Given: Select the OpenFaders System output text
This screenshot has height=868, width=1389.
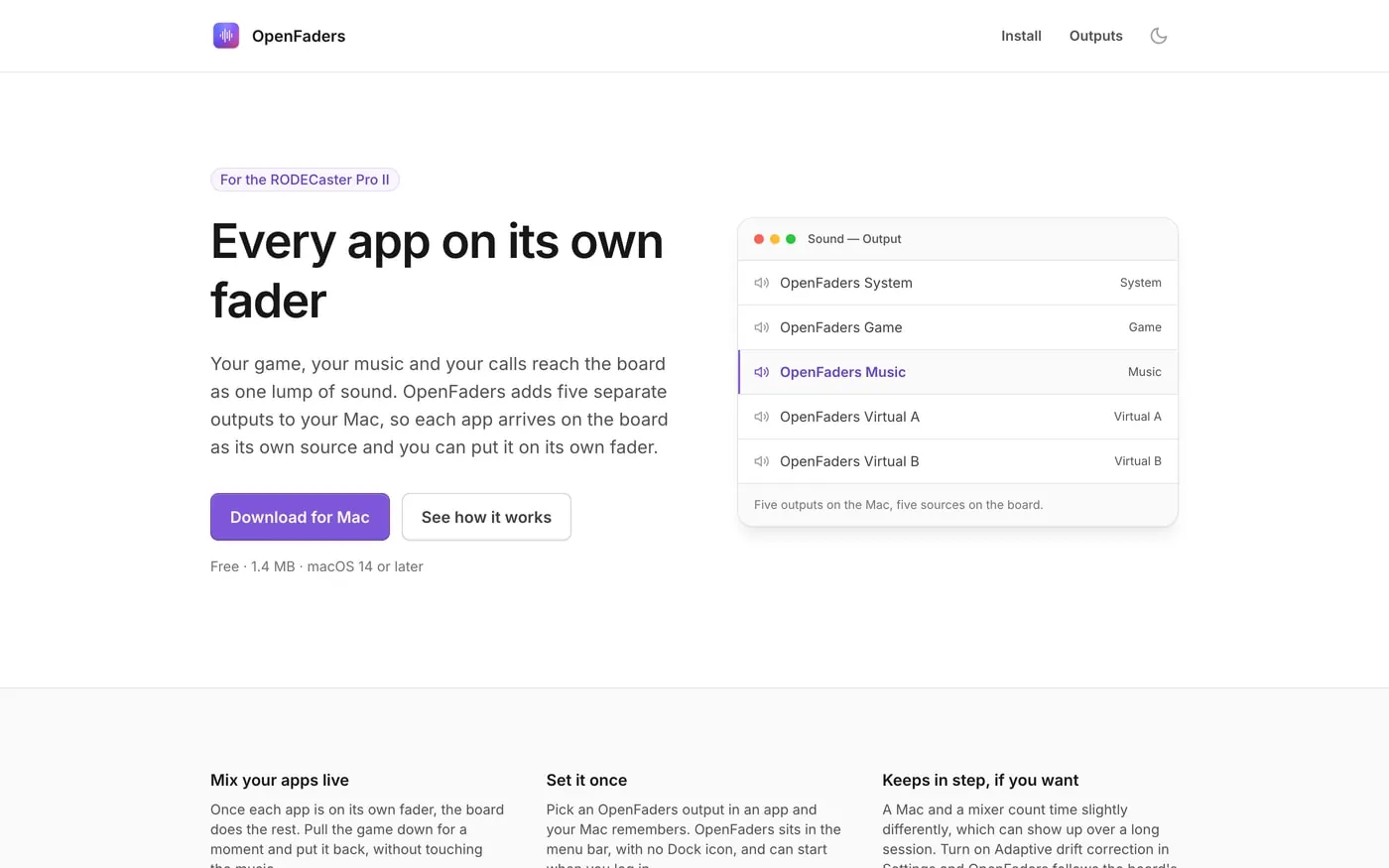Looking at the screenshot, I should tap(846, 283).
